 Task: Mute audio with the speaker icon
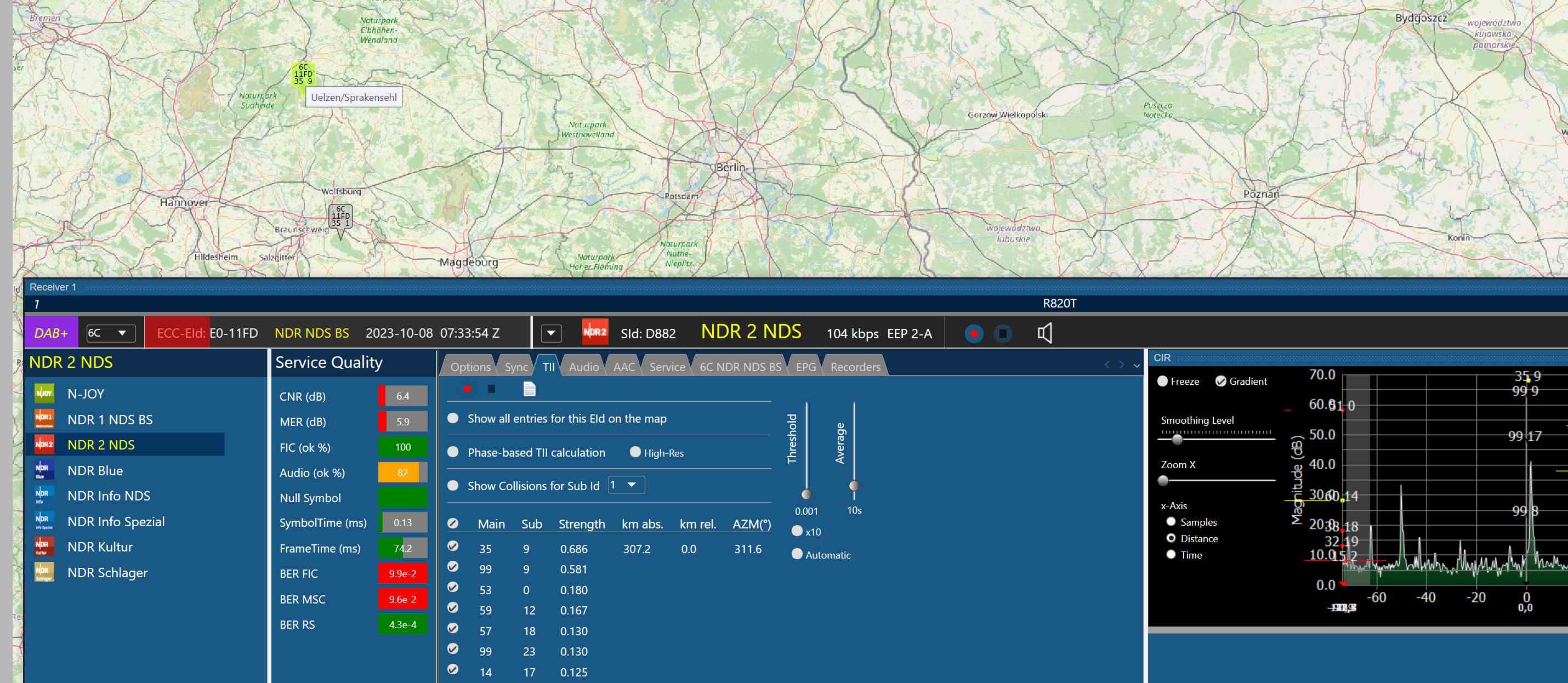tap(1044, 333)
